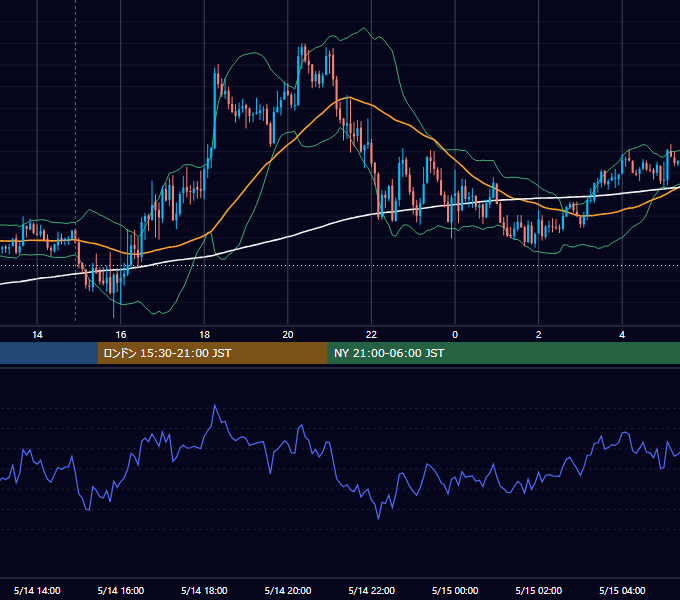This screenshot has height=600, width=680.
Task: Click the orange moving average peak near 21:30
Action: click(348, 98)
